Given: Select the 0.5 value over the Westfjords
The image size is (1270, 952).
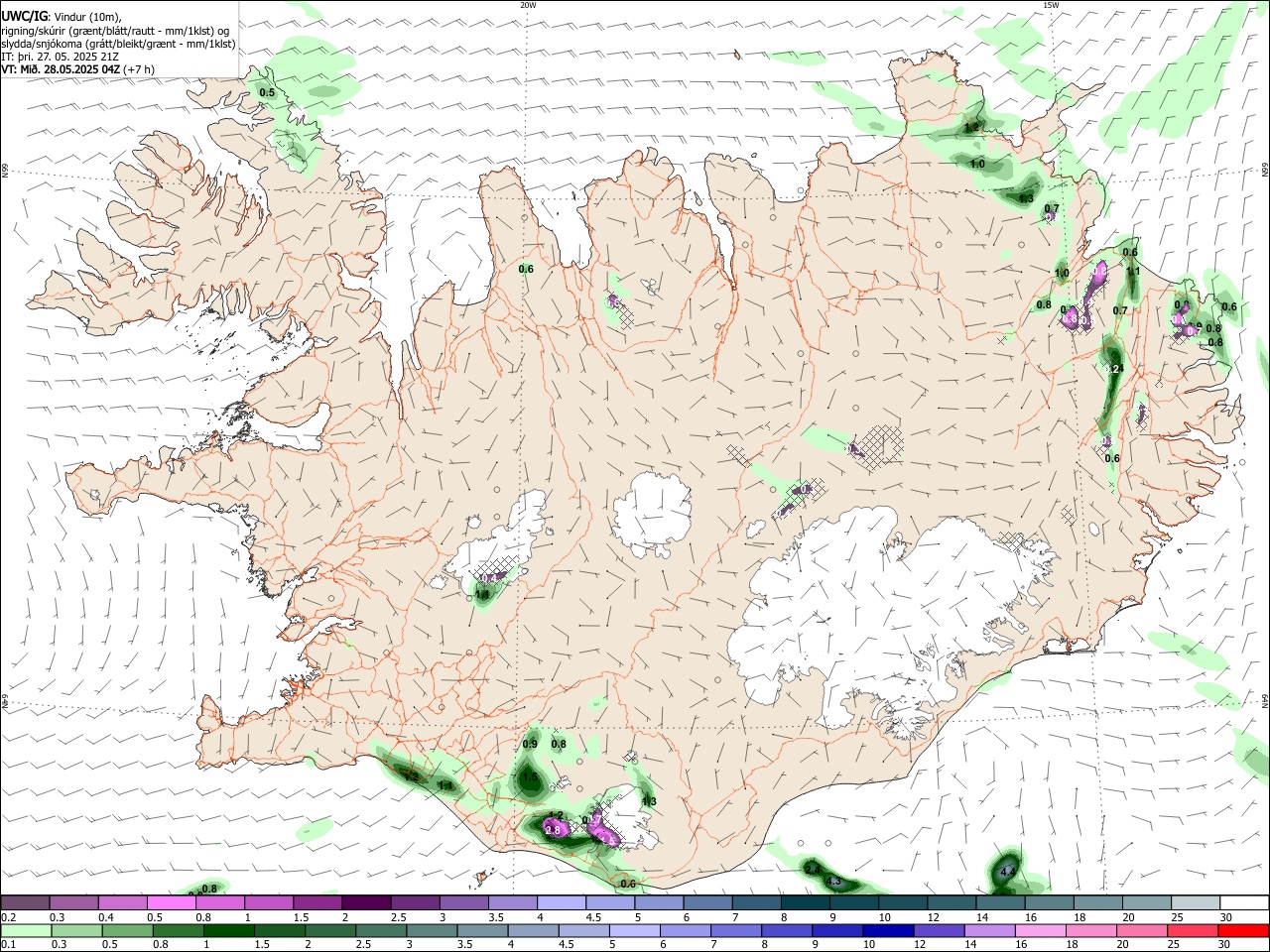Looking at the screenshot, I should click(x=267, y=92).
